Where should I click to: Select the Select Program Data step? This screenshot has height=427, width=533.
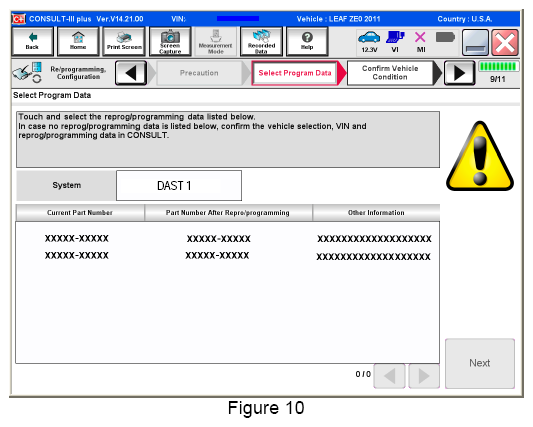click(x=295, y=73)
